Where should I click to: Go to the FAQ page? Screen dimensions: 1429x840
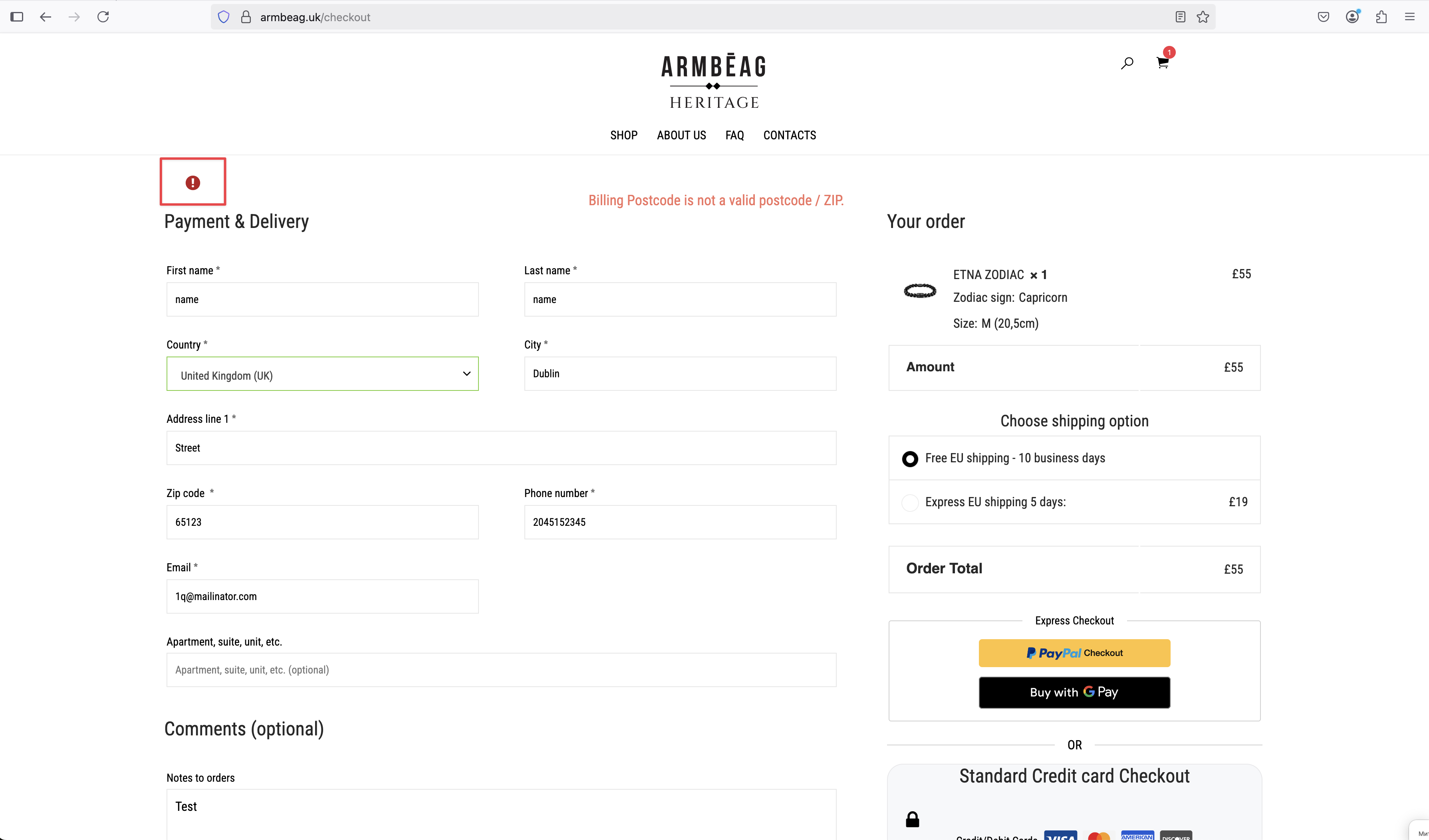(734, 135)
